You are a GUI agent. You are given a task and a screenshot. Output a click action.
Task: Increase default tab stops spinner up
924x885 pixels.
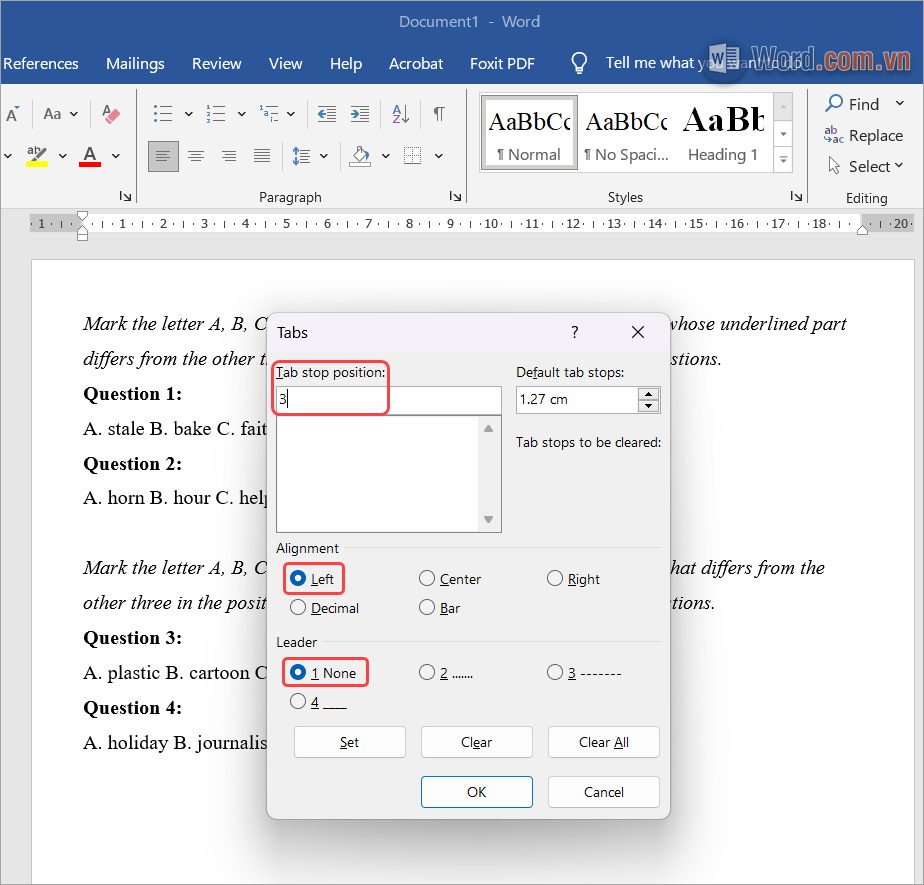coord(648,394)
